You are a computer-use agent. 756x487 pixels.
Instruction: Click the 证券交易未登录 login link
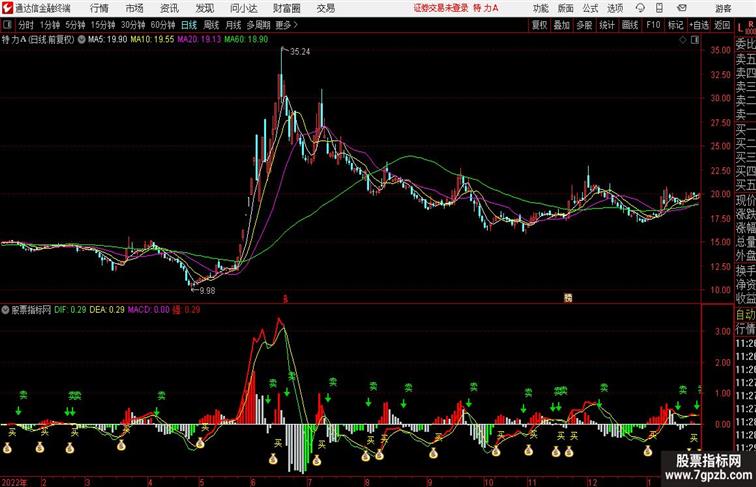(441, 8)
